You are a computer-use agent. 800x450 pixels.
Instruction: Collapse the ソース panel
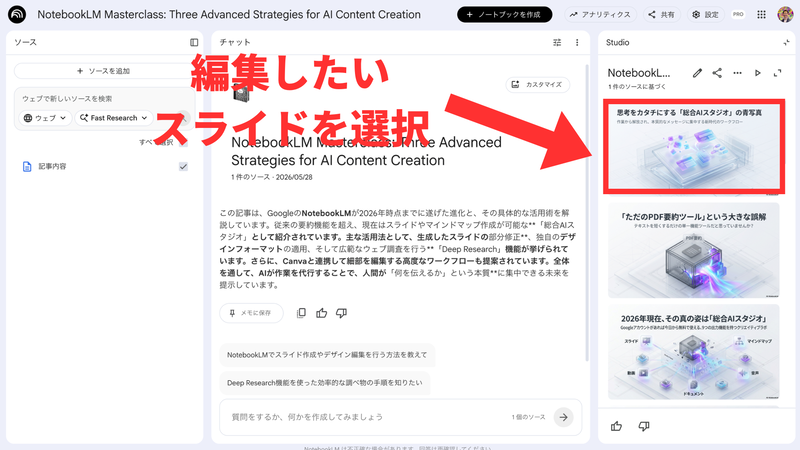(194, 42)
